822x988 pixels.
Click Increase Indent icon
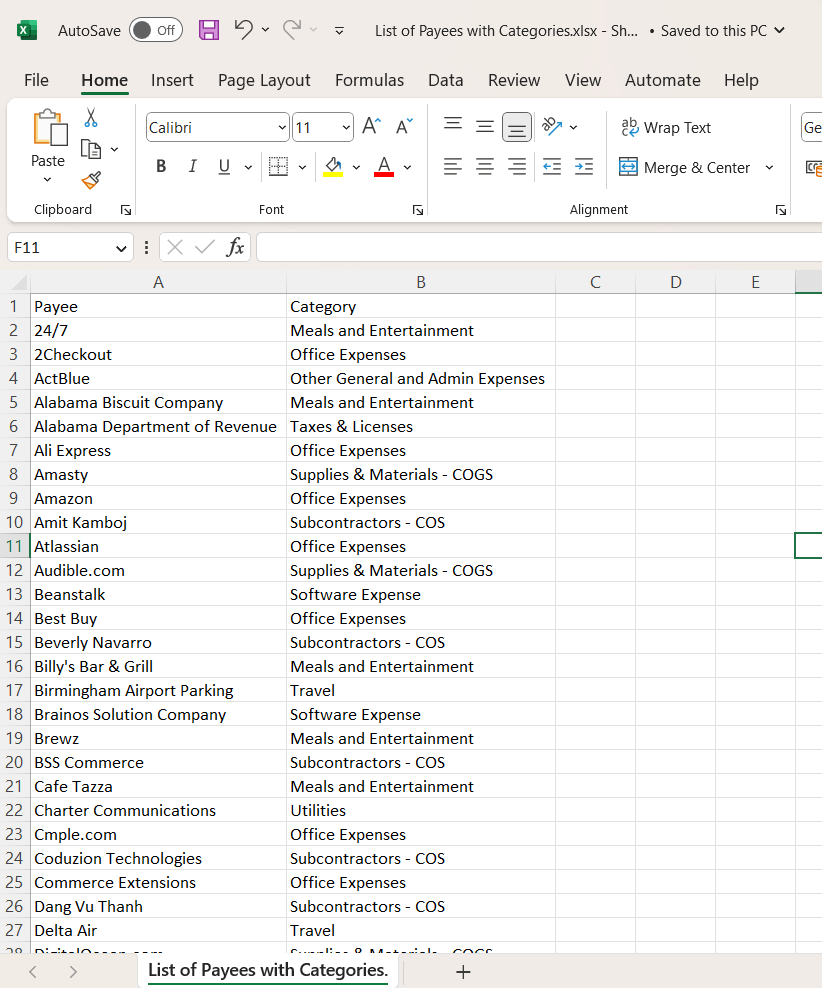[584, 167]
